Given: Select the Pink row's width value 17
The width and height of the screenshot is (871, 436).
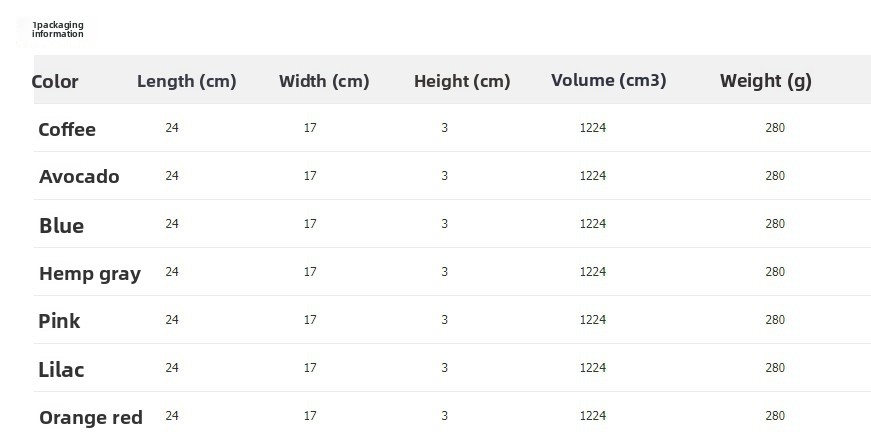Looking at the screenshot, I should point(310,320).
